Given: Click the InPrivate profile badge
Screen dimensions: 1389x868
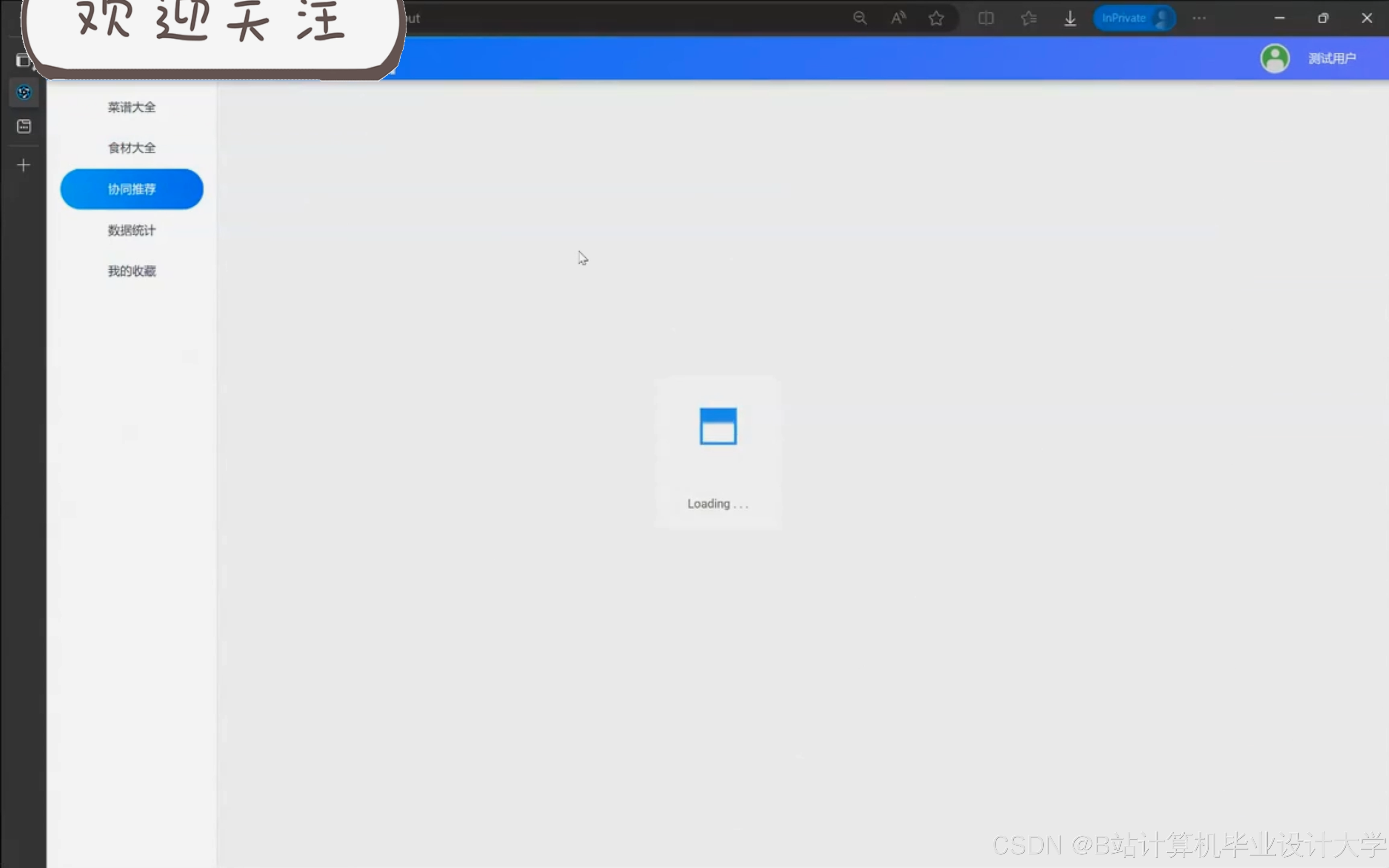Looking at the screenshot, I should [1133, 18].
